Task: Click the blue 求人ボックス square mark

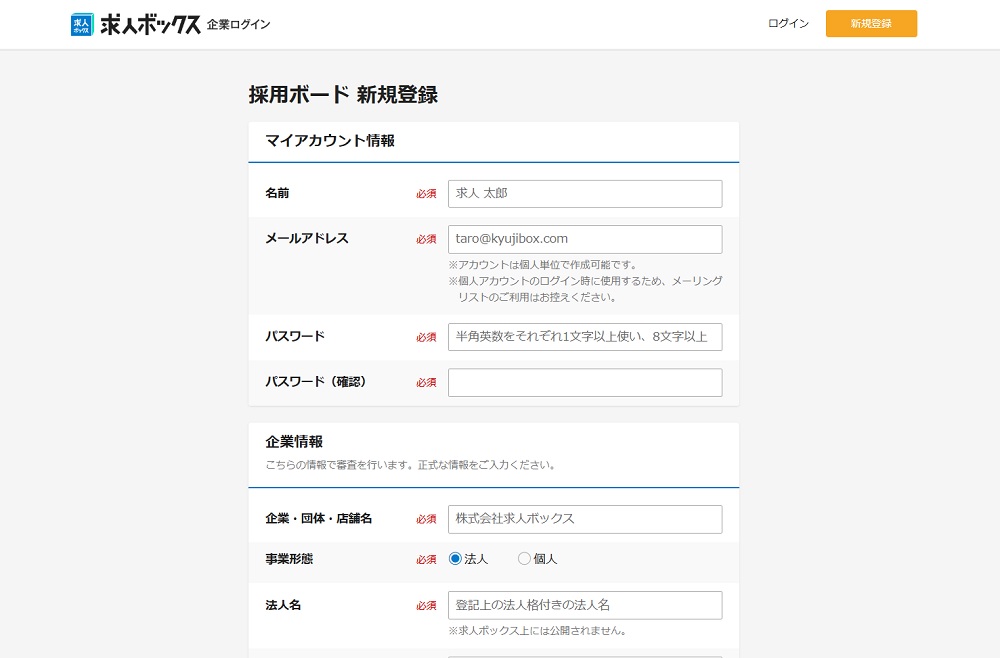Action: pyautogui.click(x=82, y=22)
